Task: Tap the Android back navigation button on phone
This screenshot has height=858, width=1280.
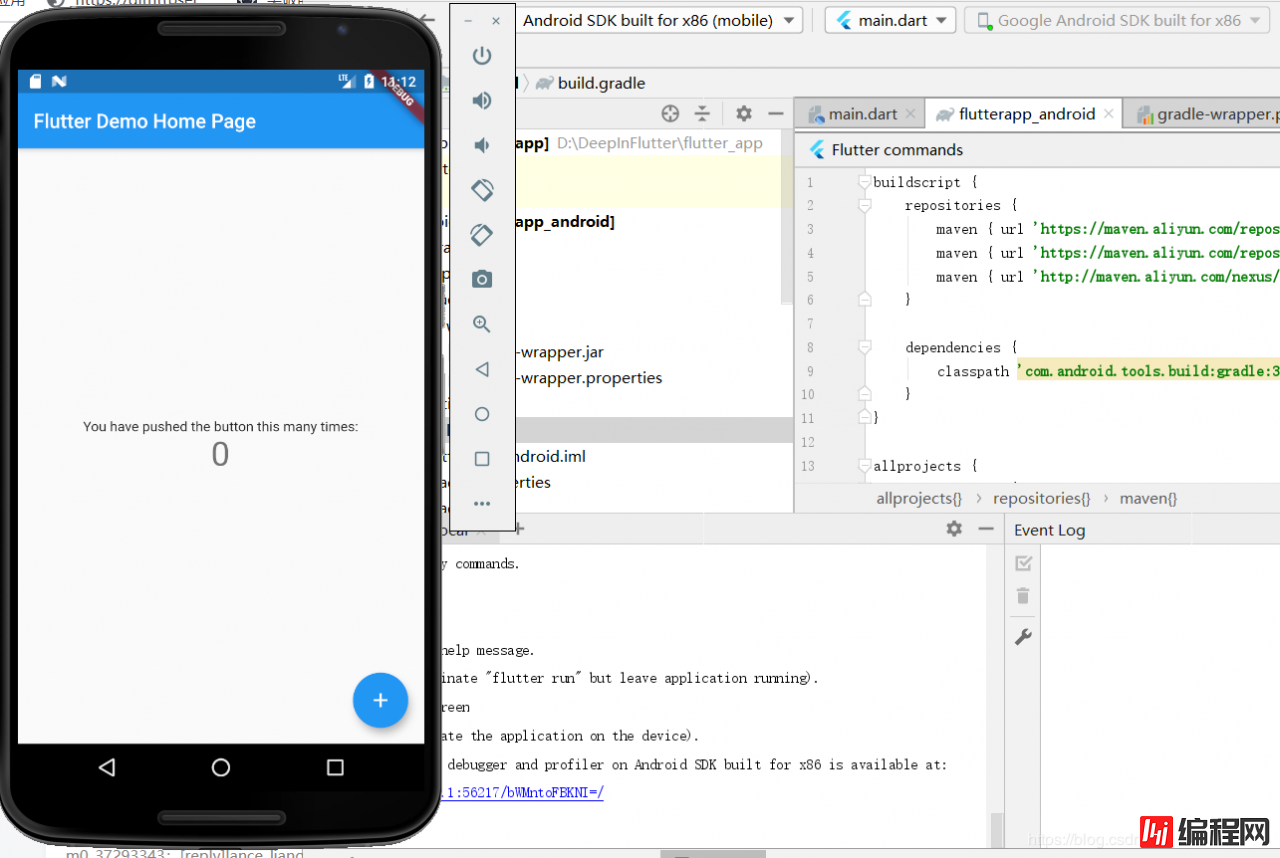Action: [107, 767]
